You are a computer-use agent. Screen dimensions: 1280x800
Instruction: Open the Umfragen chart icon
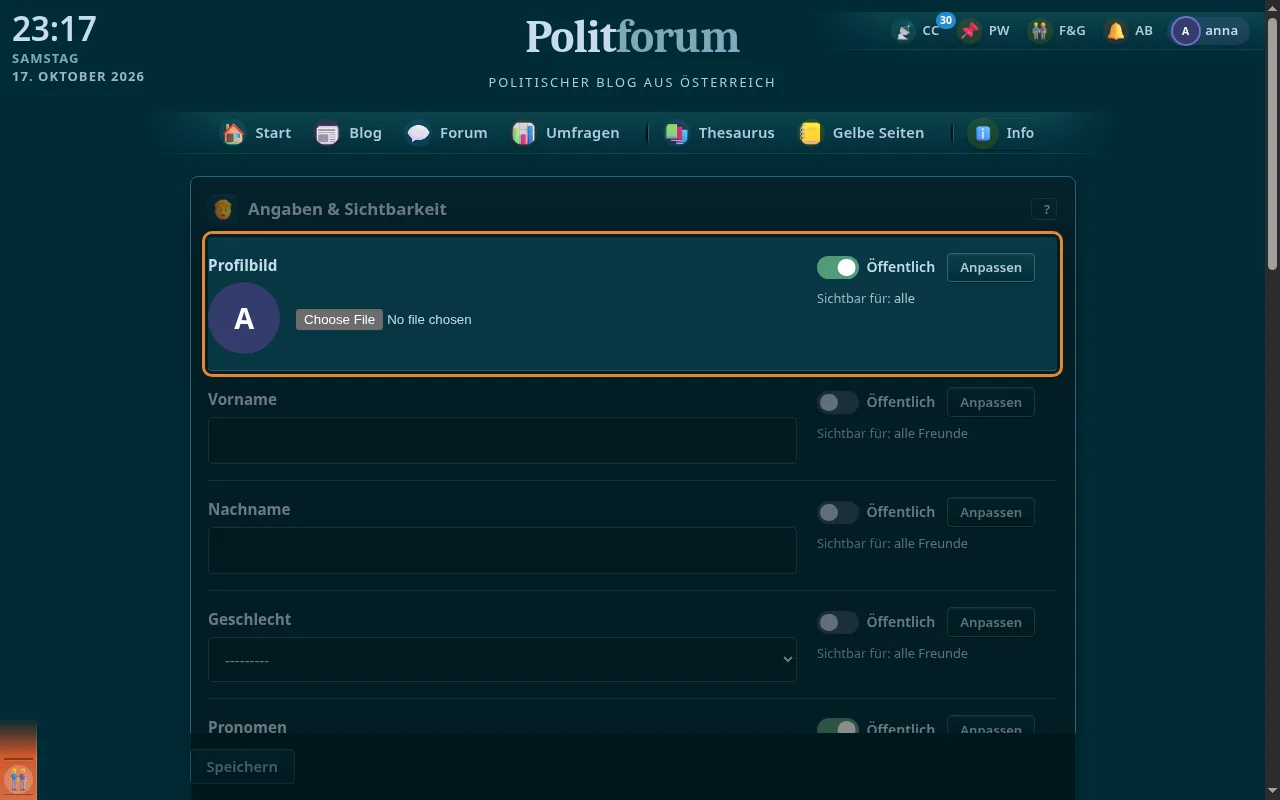pos(524,133)
